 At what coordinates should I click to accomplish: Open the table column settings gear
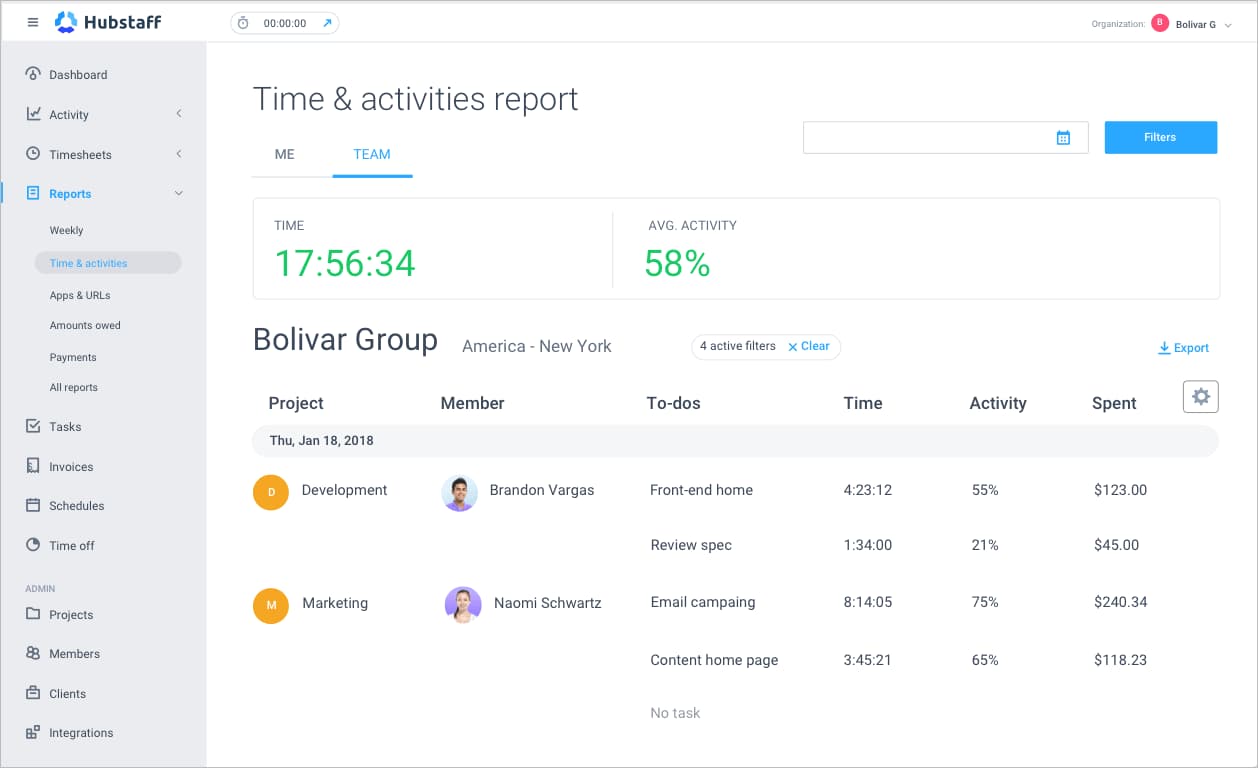point(1200,396)
